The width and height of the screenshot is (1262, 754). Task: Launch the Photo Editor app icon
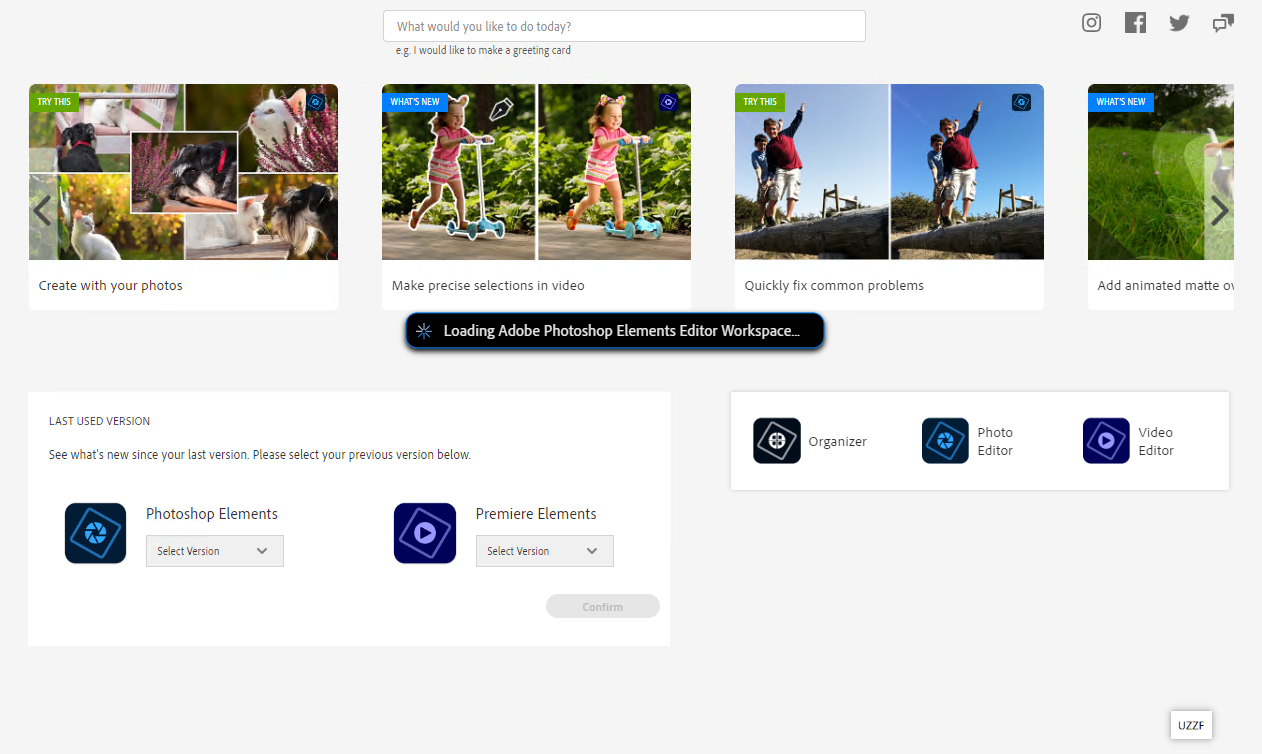pos(945,441)
